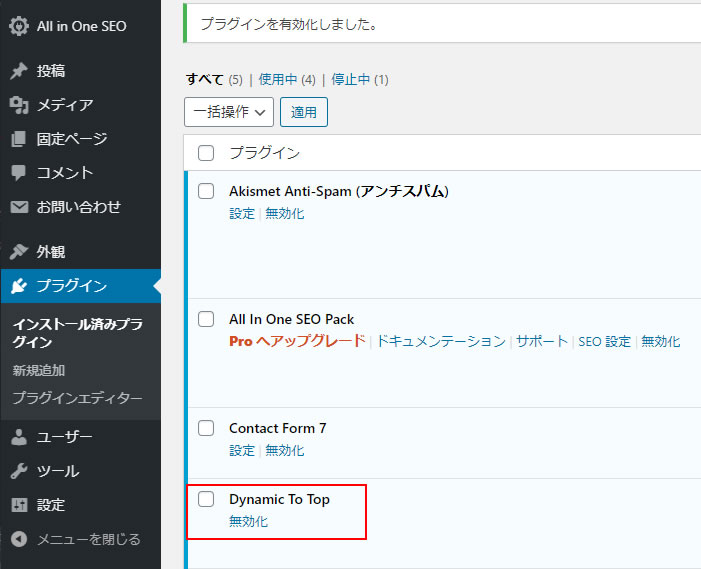The width and height of the screenshot is (701, 569).
Task: Click the メディア media icon
Action: coord(19,105)
